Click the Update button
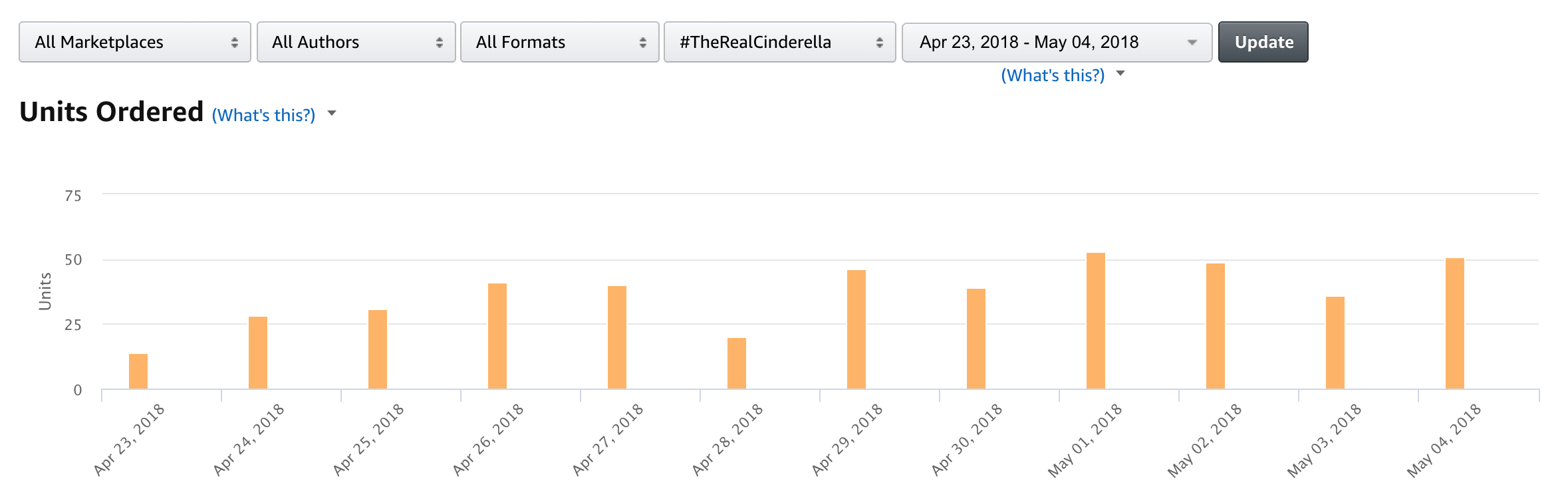The width and height of the screenshot is (1568, 503). point(1263,42)
